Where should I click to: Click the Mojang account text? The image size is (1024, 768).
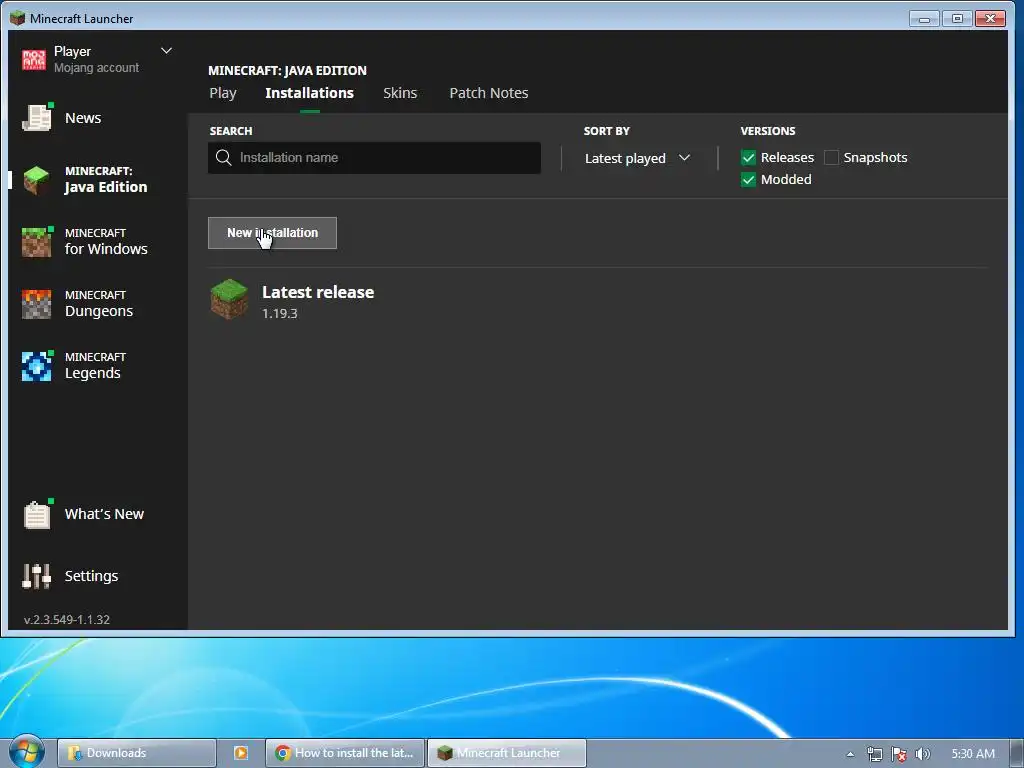click(x=96, y=68)
